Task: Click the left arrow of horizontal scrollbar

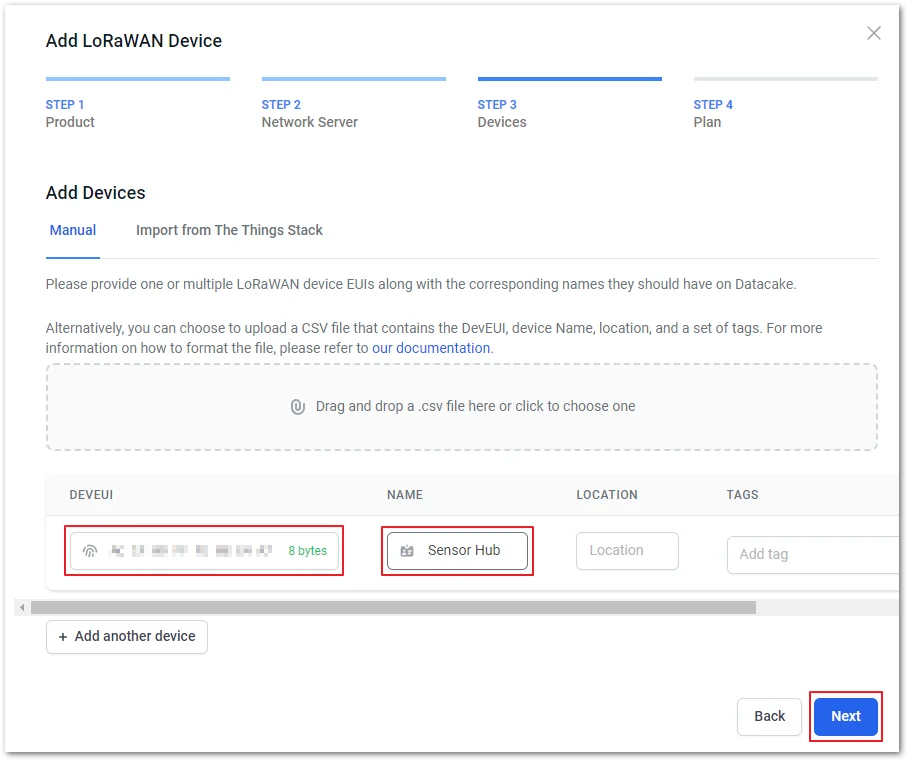Action: [x=22, y=607]
